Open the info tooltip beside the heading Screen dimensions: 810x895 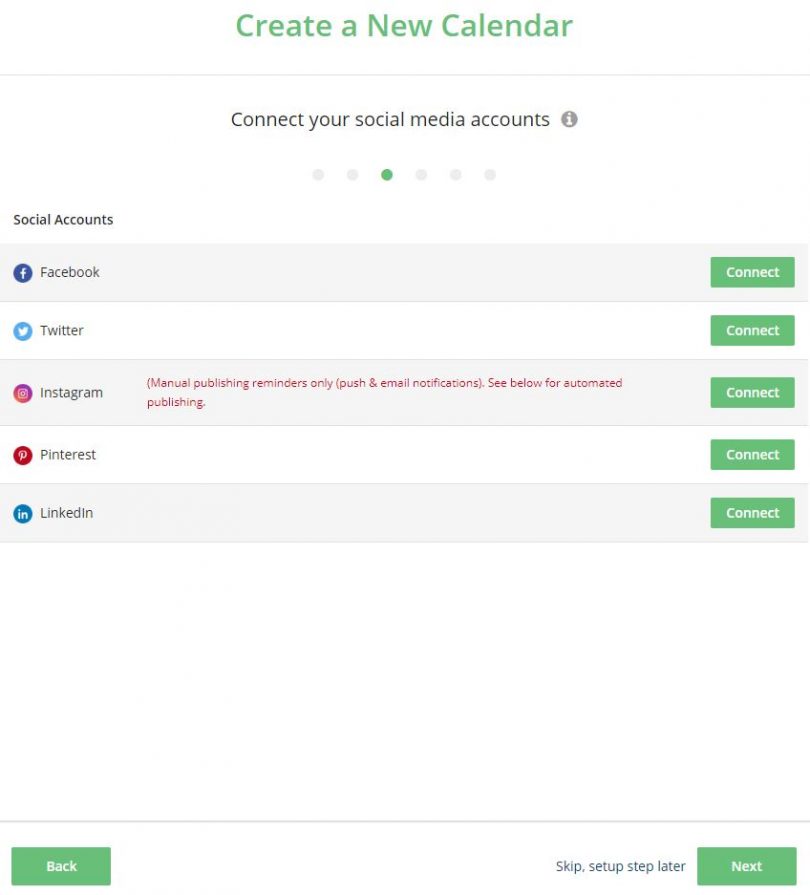[570, 119]
